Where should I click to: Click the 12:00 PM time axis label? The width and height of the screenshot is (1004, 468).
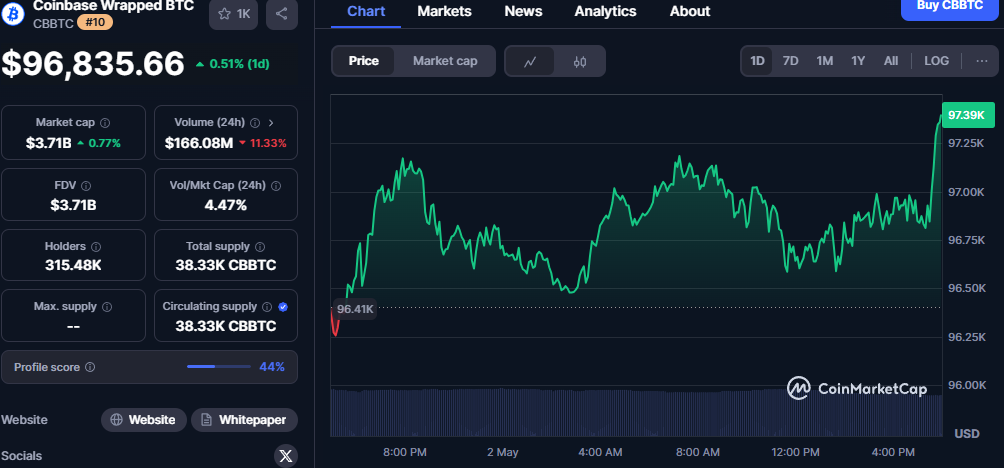pos(795,452)
